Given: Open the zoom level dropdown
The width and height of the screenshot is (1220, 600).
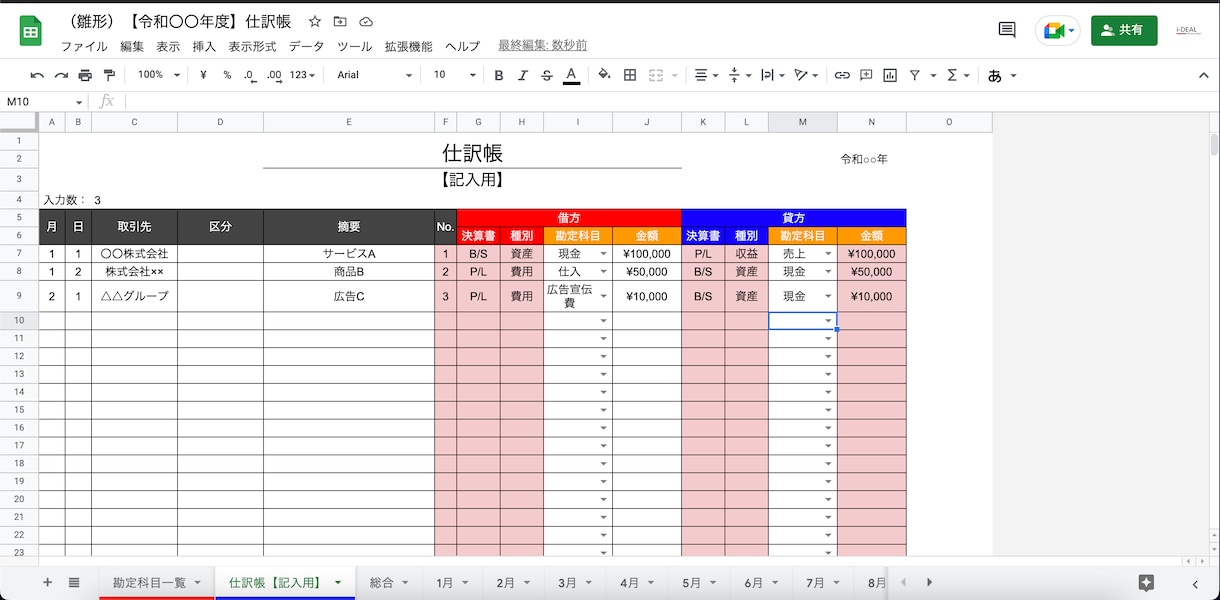Looking at the screenshot, I should coord(160,75).
